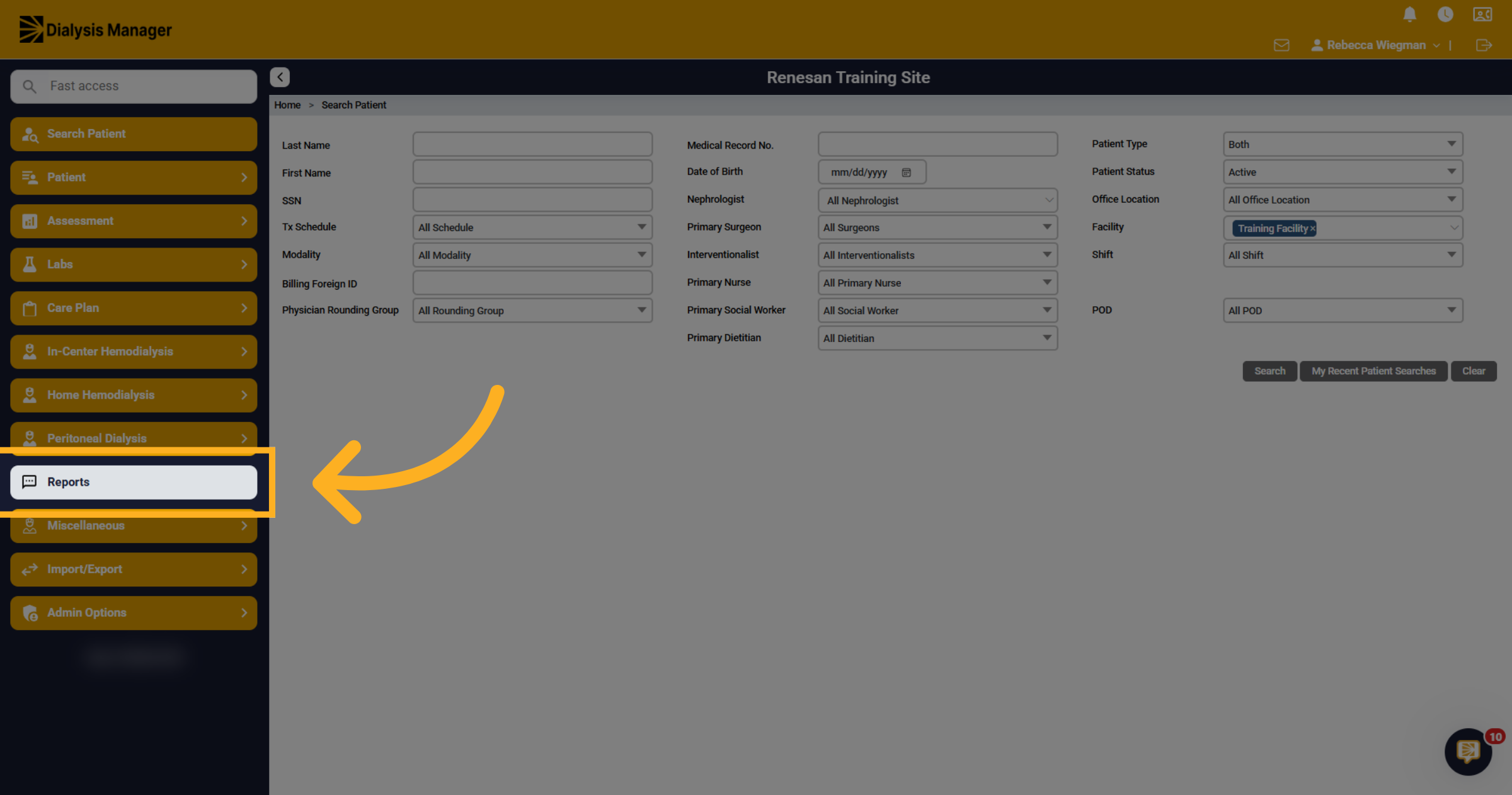Click the Labs flask icon
Viewport: 1512px width, 795px height.
(x=30, y=265)
